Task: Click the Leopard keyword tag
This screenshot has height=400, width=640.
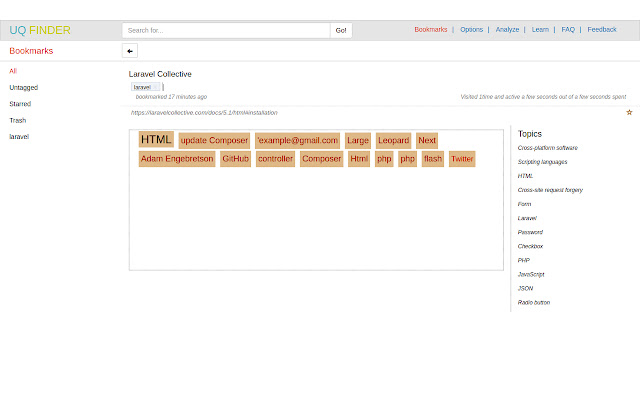Action: (393, 140)
